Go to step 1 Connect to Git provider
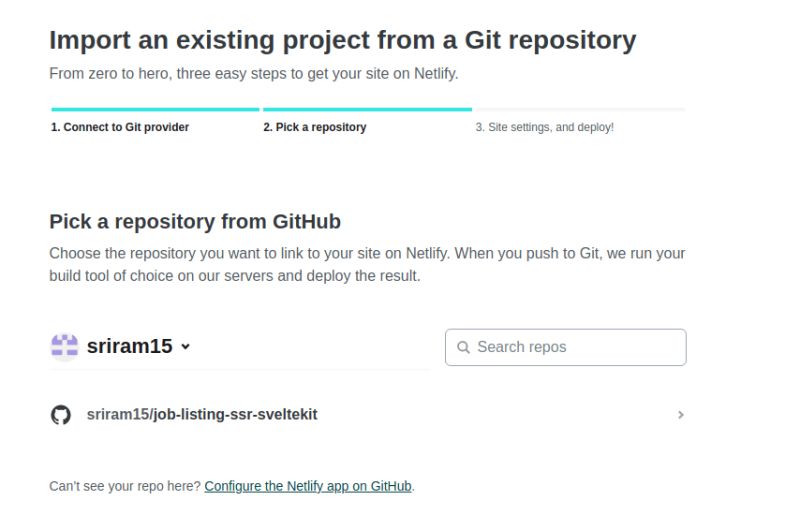This screenshot has height=515, width=800. pyautogui.click(x=120, y=127)
